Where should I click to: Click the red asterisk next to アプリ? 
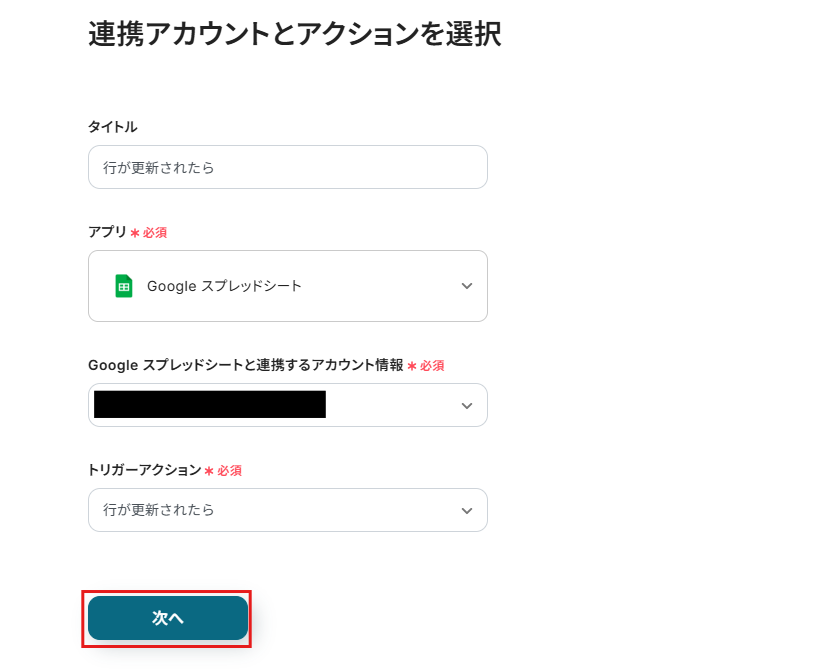point(135,233)
